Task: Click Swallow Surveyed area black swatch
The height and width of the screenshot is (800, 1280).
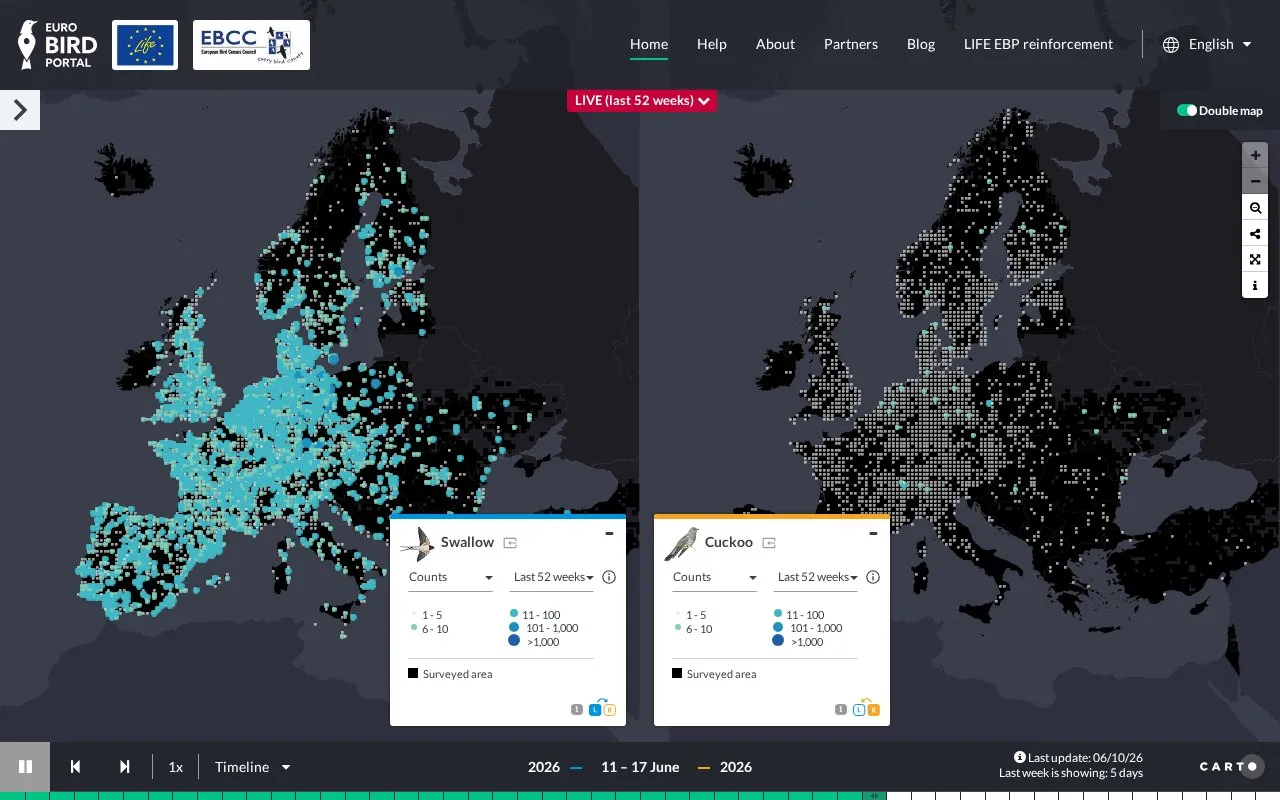Action: pos(413,673)
